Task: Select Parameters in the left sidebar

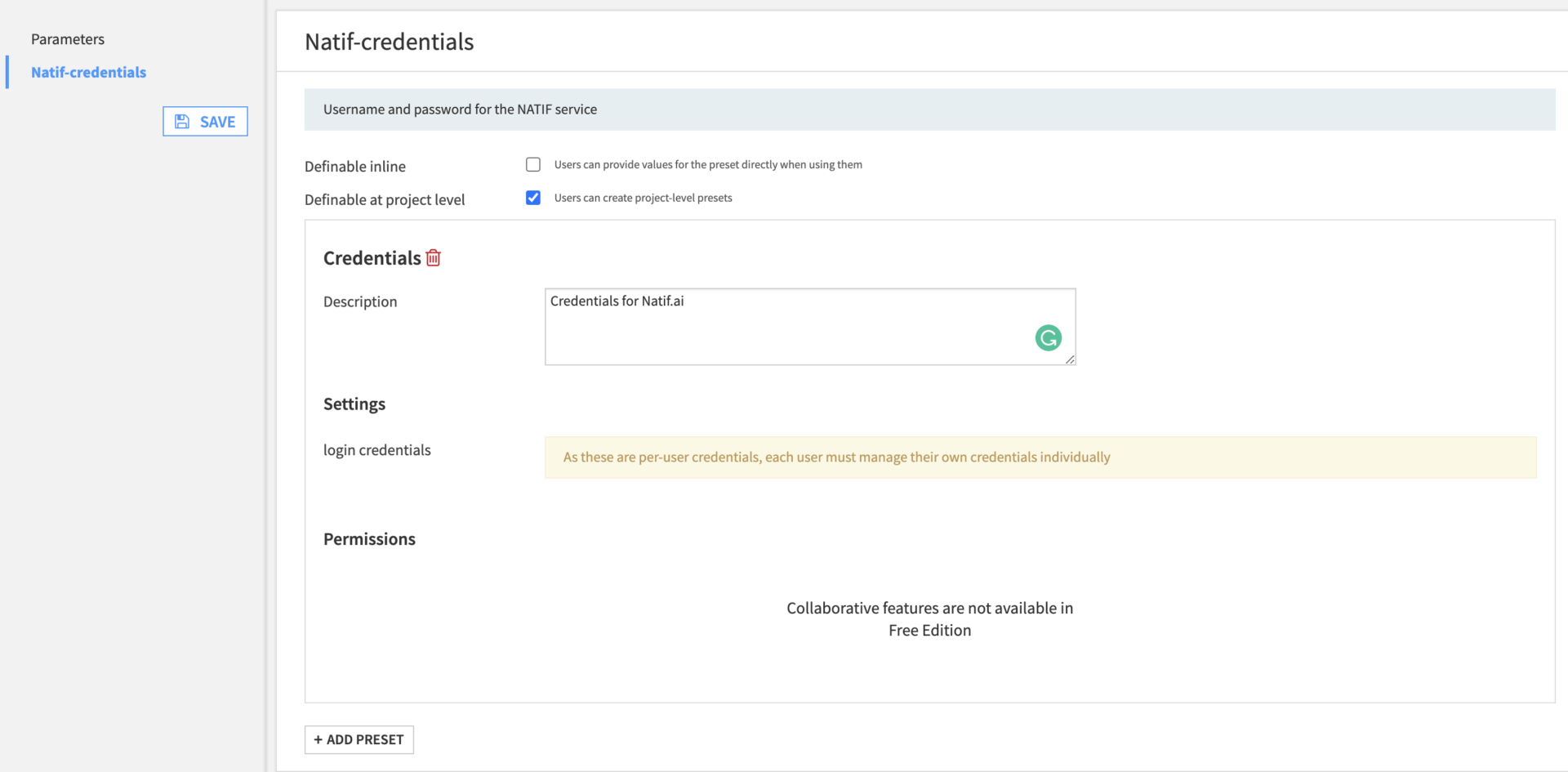Action: coord(68,38)
